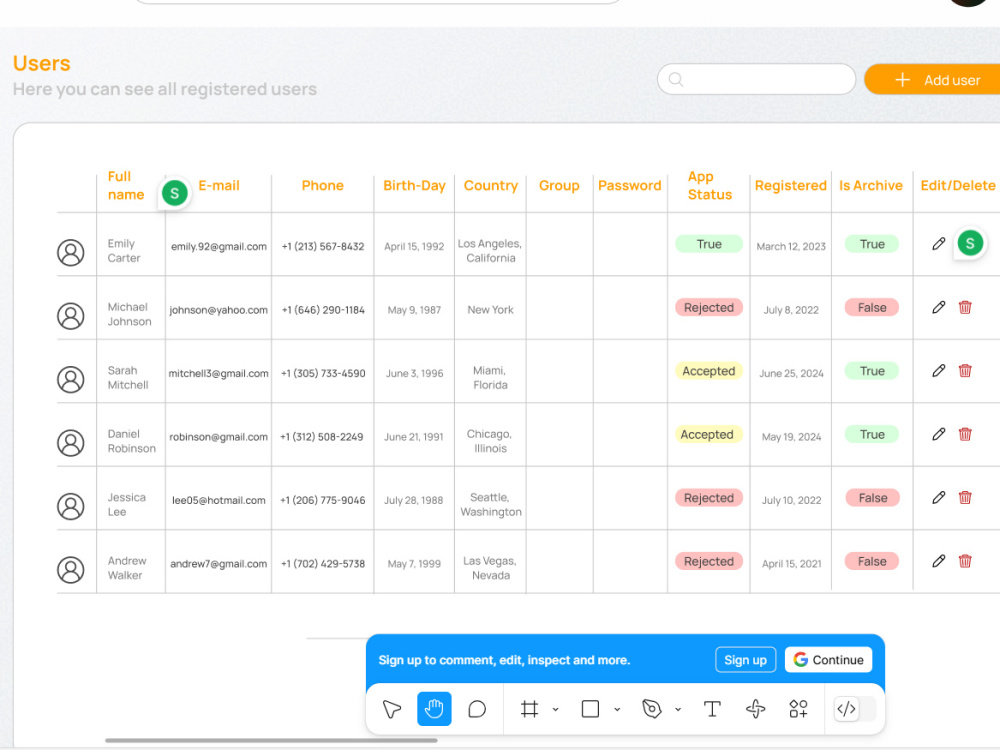Click the Sign up button

[x=746, y=660]
